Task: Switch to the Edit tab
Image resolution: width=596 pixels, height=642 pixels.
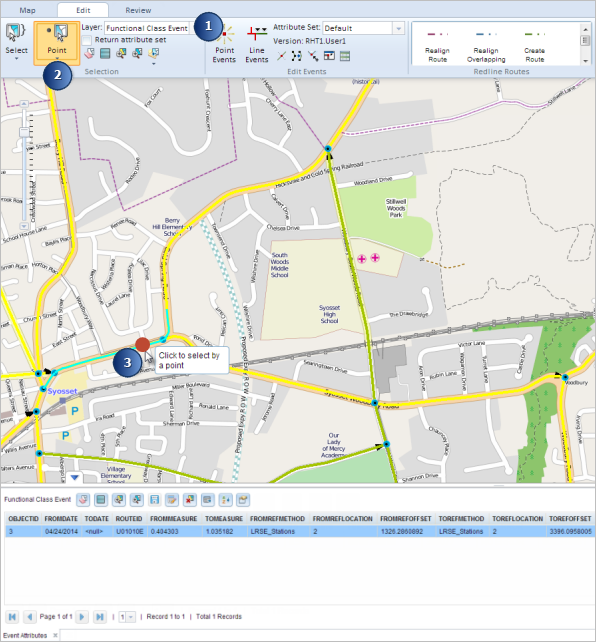Action: click(x=83, y=10)
